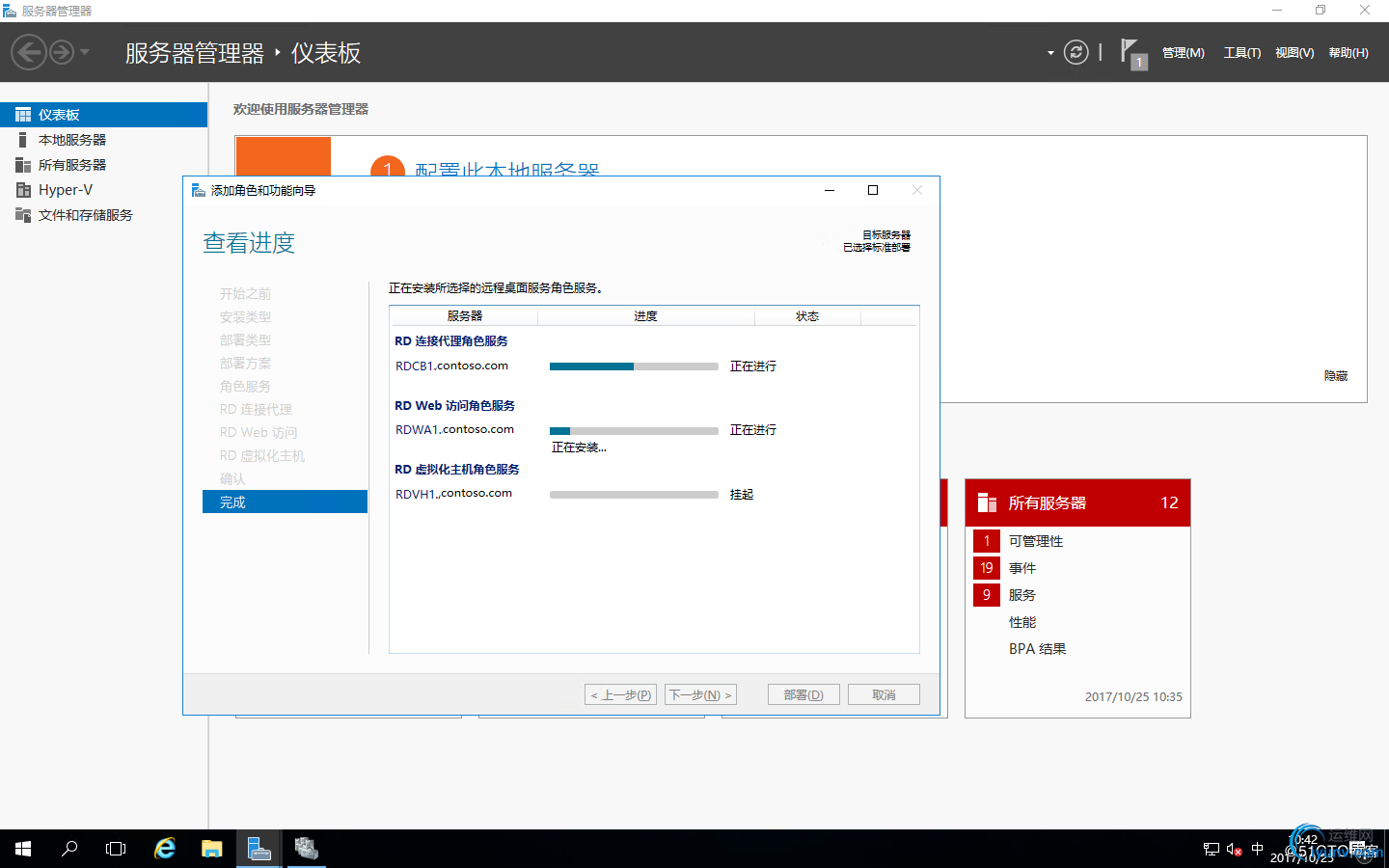Screen dimensions: 1389x868
Task: Click the second running app taskbar icon
Action: 307,849
